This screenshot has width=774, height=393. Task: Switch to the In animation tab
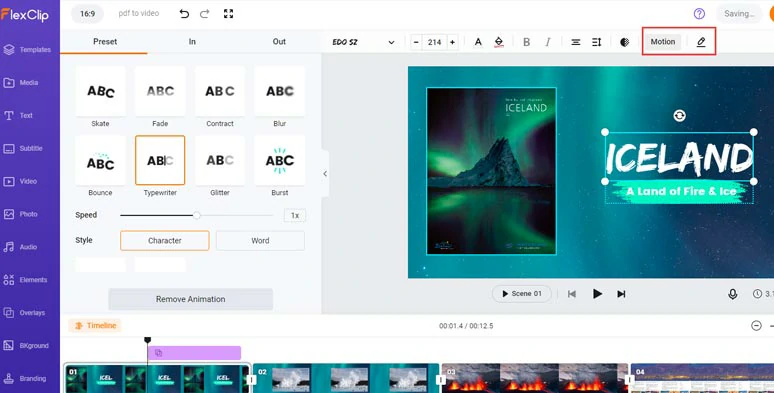(192, 41)
